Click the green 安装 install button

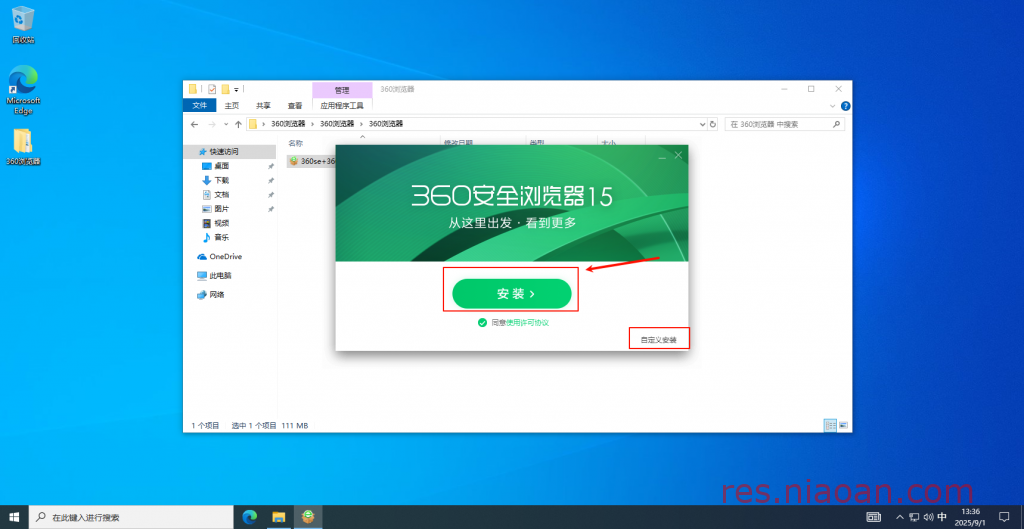(511, 294)
